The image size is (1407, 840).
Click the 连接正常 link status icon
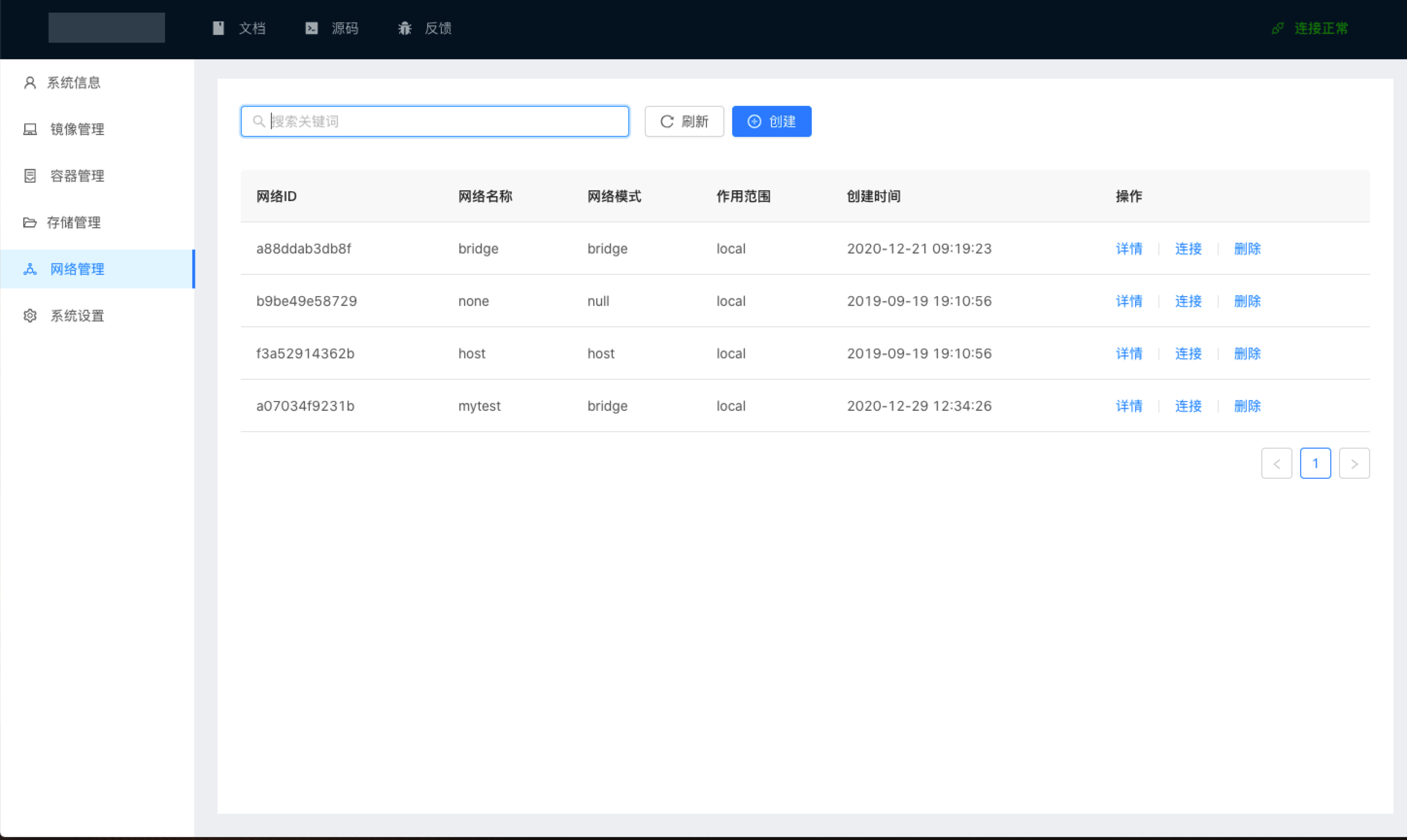point(1277,28)
